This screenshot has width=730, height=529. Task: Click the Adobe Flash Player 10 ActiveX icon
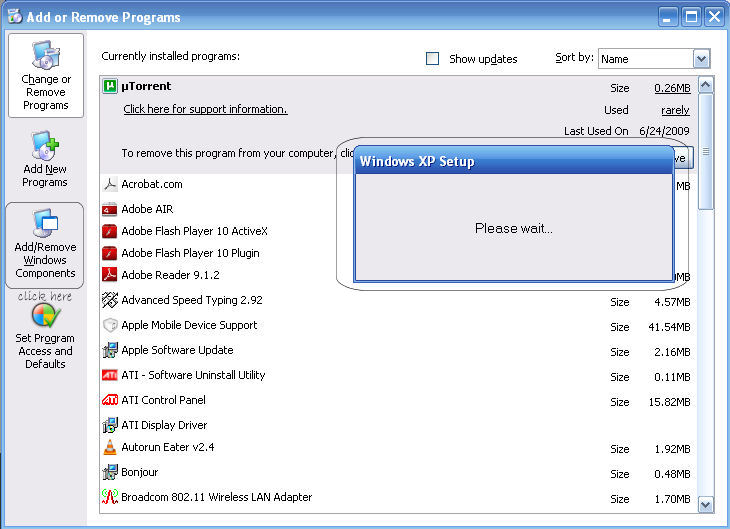110,231
